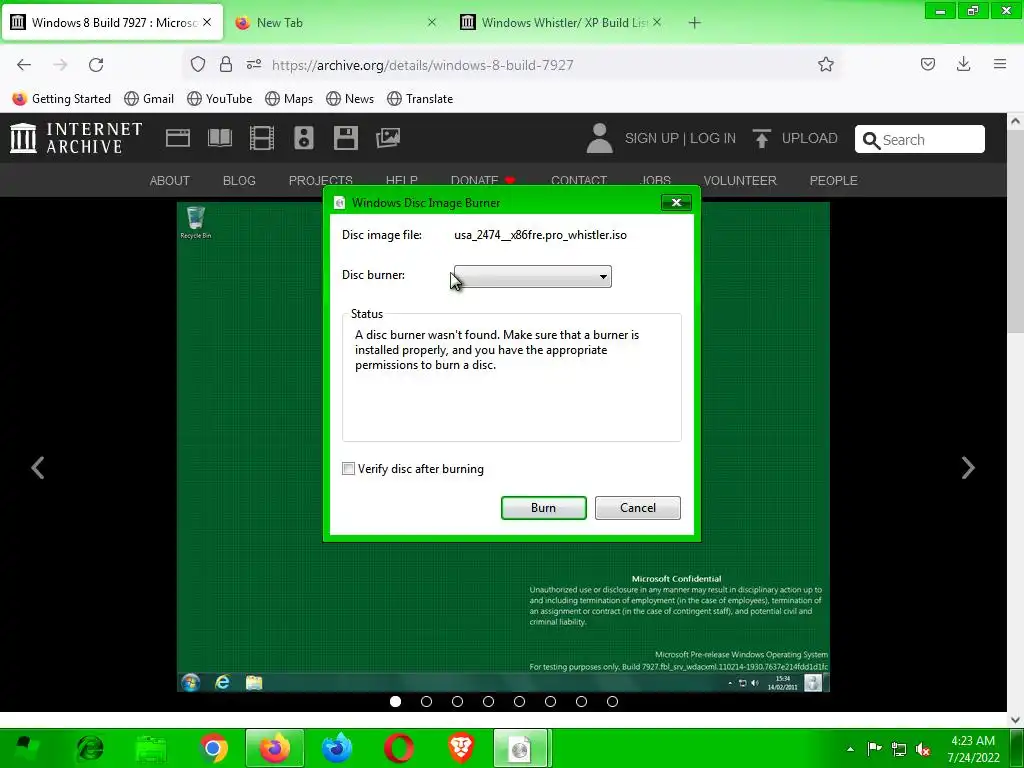Click the padlock site info icon

pyautogui.click(x=226, y=64)
